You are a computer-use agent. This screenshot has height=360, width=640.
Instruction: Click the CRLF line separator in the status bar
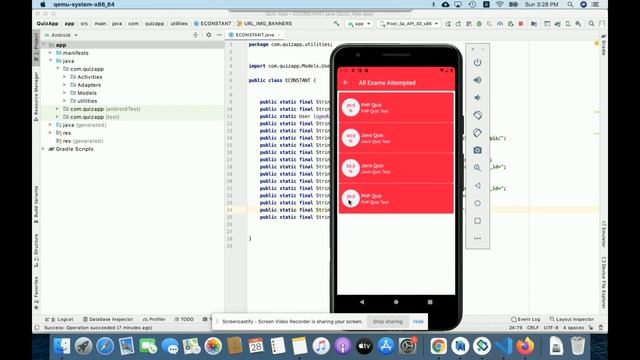coord(533,328)
